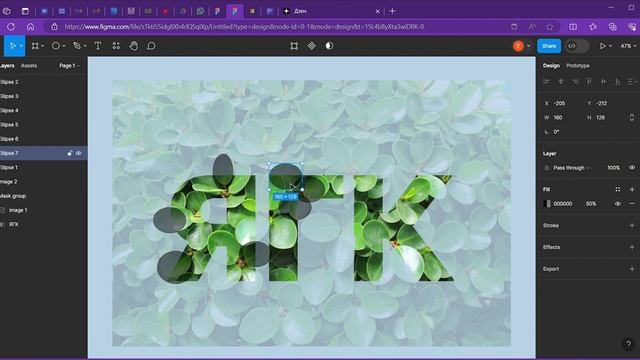
Task: Switch to the Prototype tab
Action: [x=578, y=66]
